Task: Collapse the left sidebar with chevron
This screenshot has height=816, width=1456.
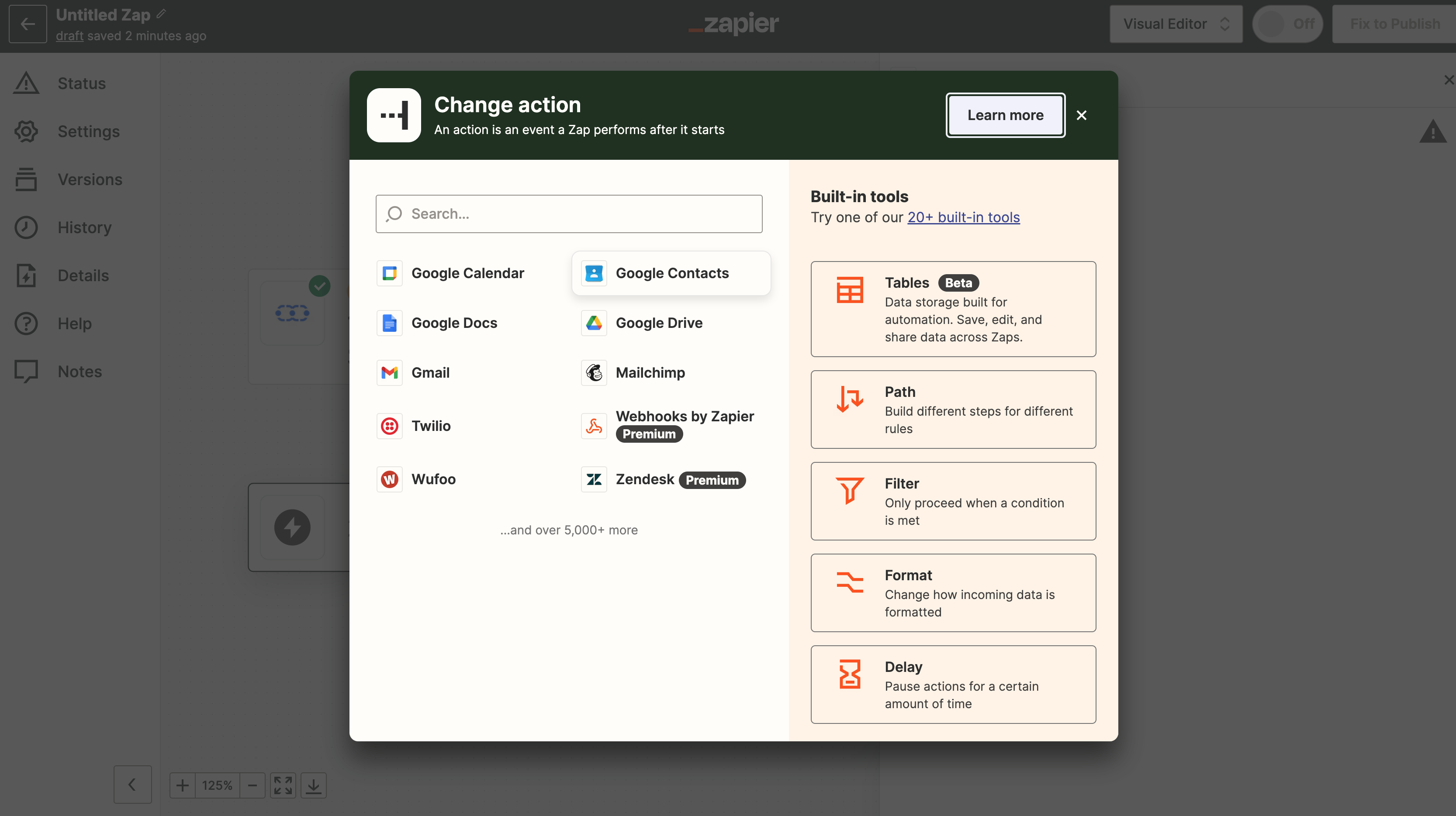Action: point(132,785)
